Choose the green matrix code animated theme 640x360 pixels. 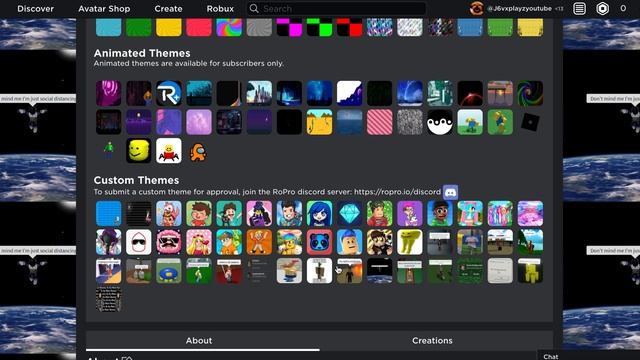[x=380, y=93]
